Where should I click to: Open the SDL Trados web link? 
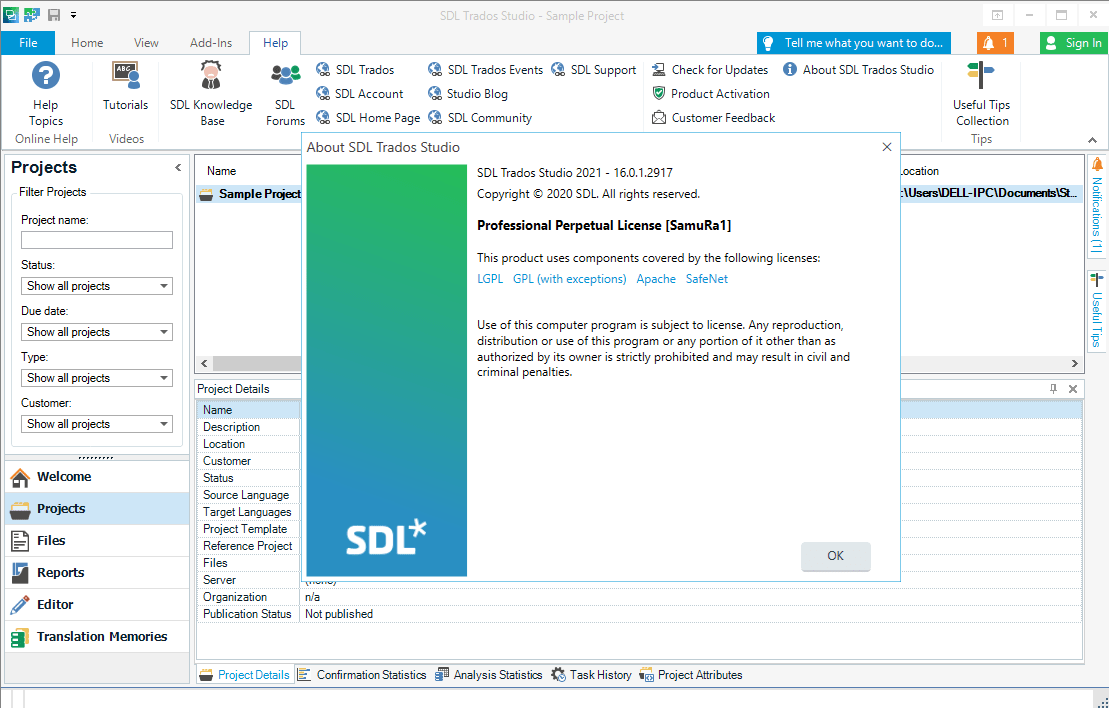coord(355,69)
